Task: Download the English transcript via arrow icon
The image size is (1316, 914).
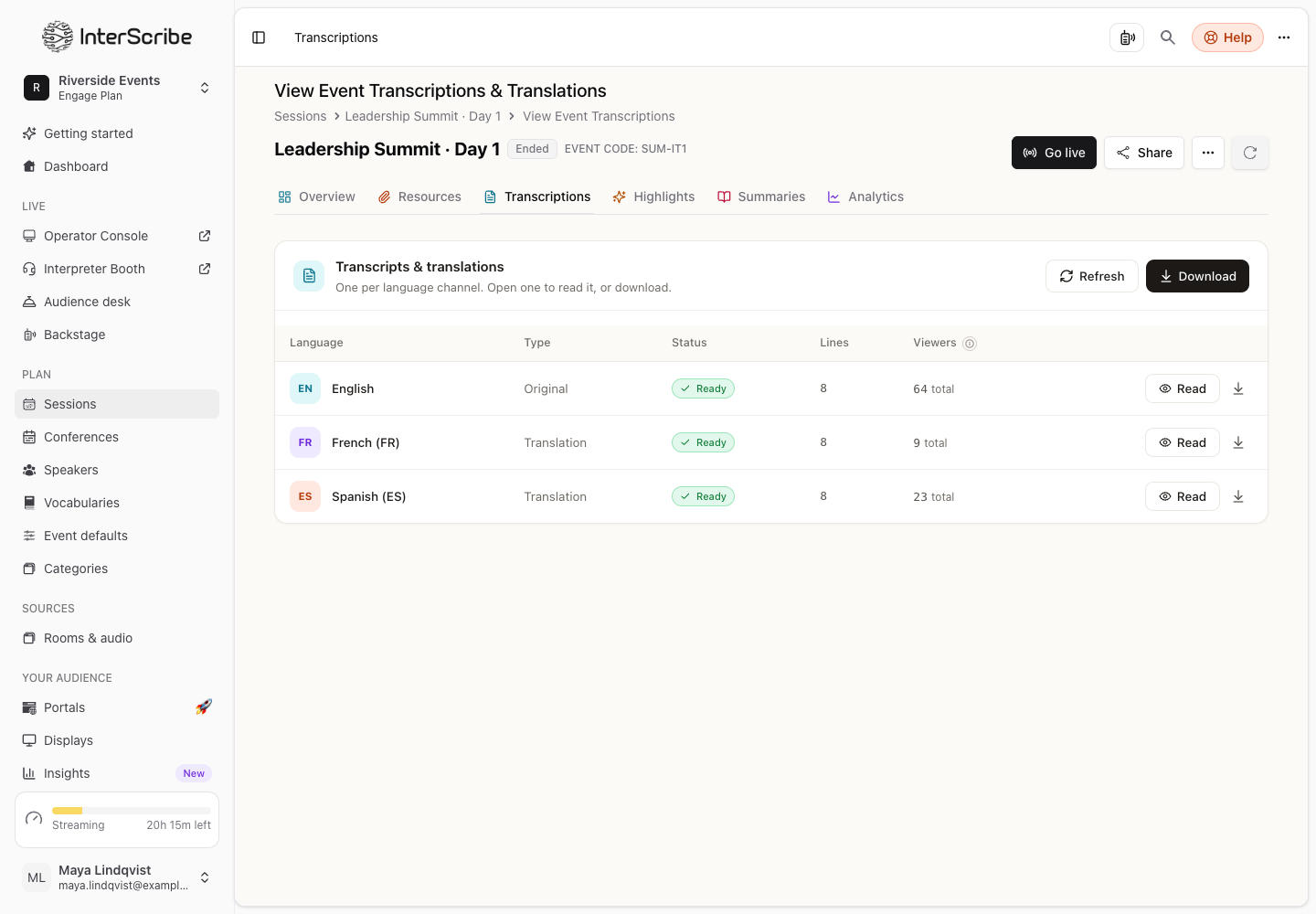Action: (x=1238, y=388)
